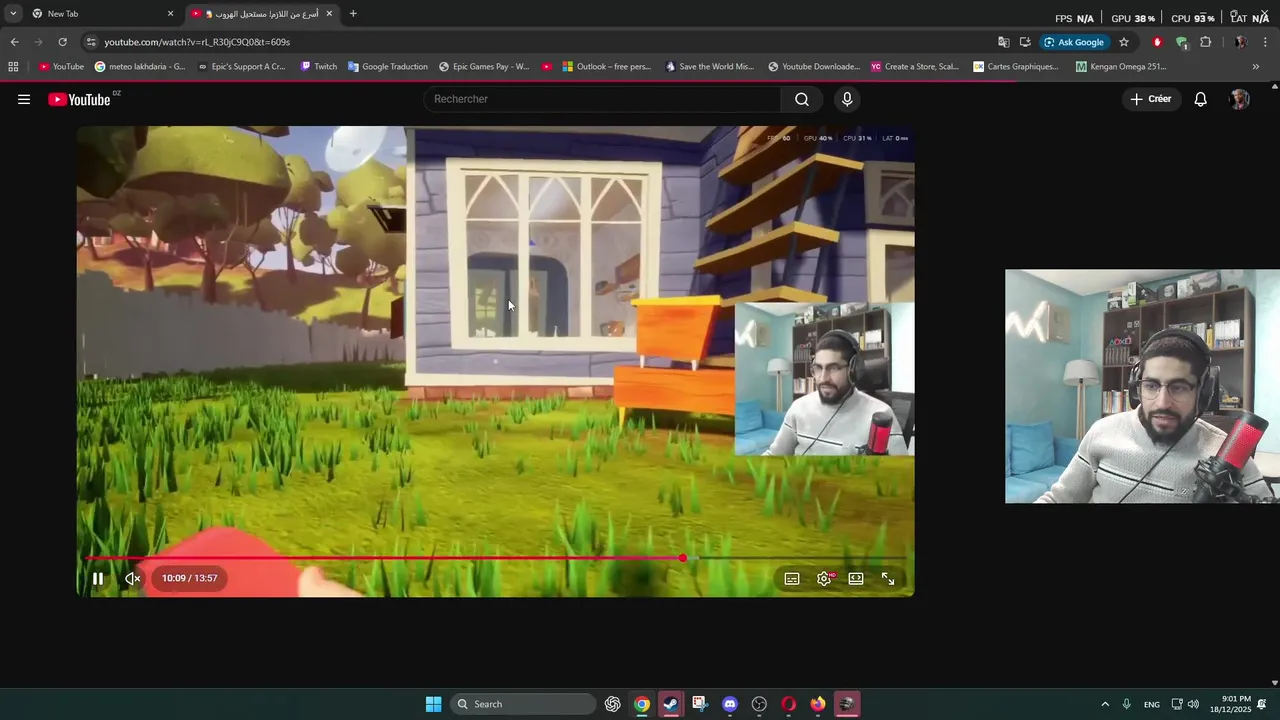This screenshot has width=1280, height=720.
Task: Pause the YouTube video
Action: tap(98, 578)
